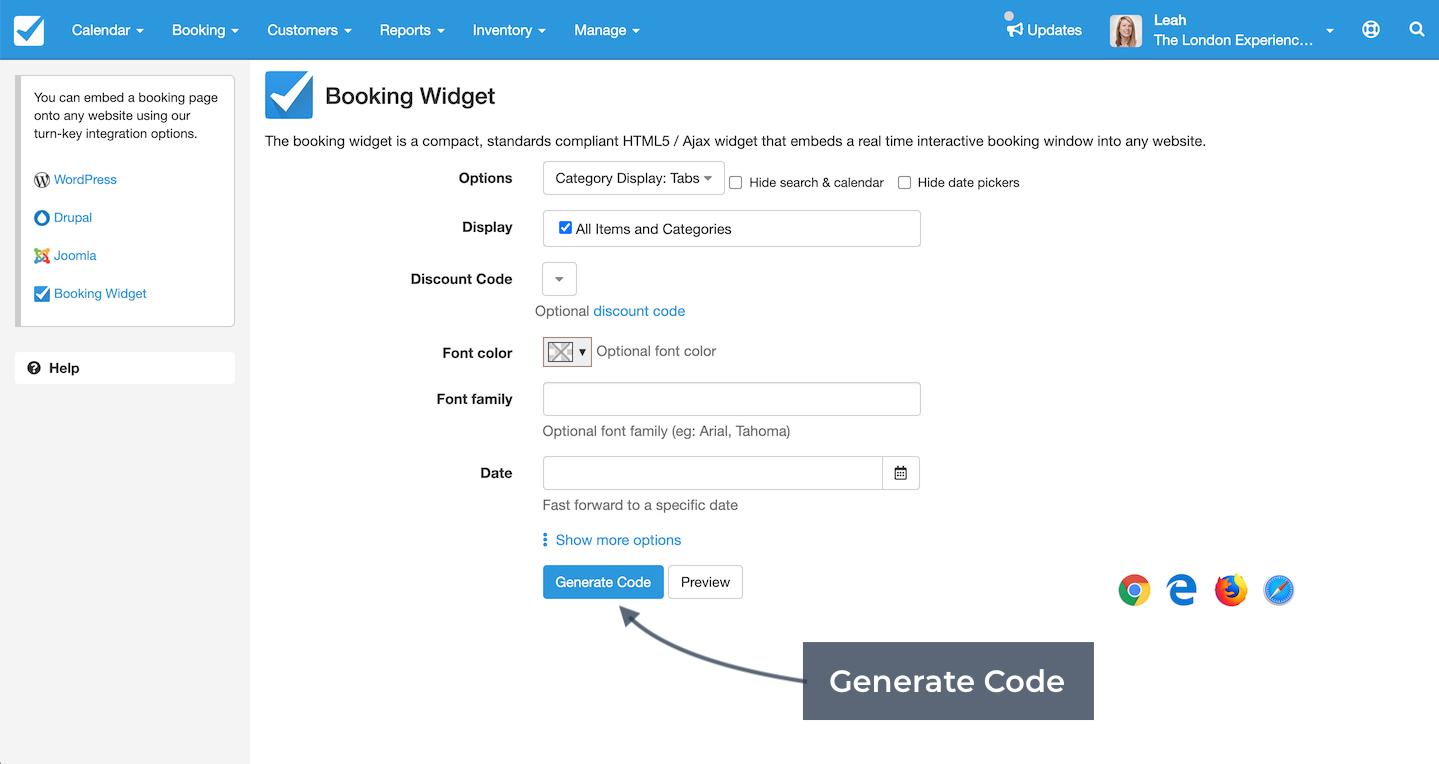Click the empty font color swatch
1439x764 pixels.
560,352
